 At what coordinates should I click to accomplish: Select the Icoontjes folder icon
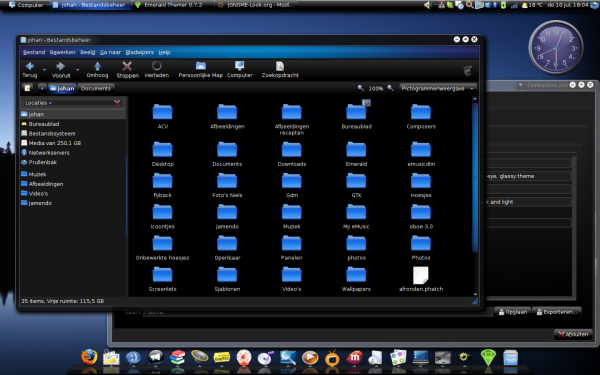[x=163, y=212]
